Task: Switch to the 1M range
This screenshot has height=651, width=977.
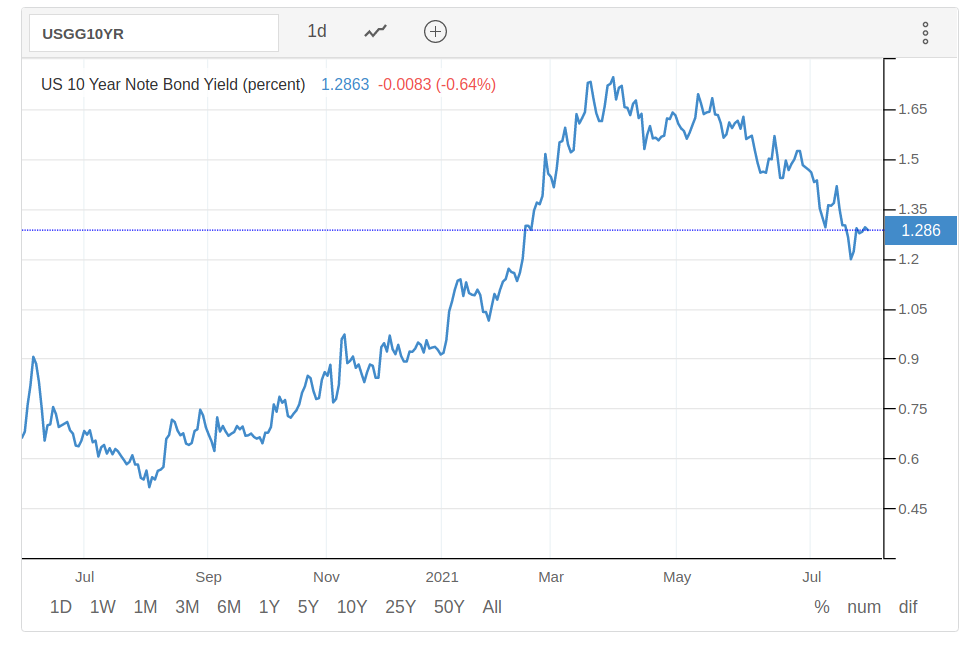Action: (x=145, y=607)
